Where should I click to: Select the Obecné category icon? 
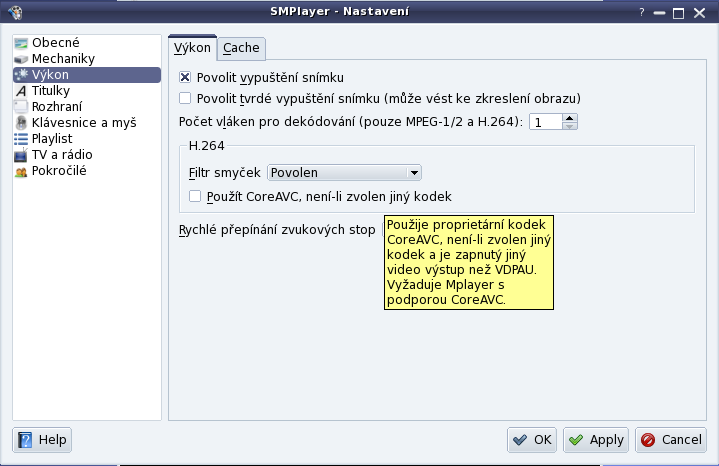[x=21, y=43]
